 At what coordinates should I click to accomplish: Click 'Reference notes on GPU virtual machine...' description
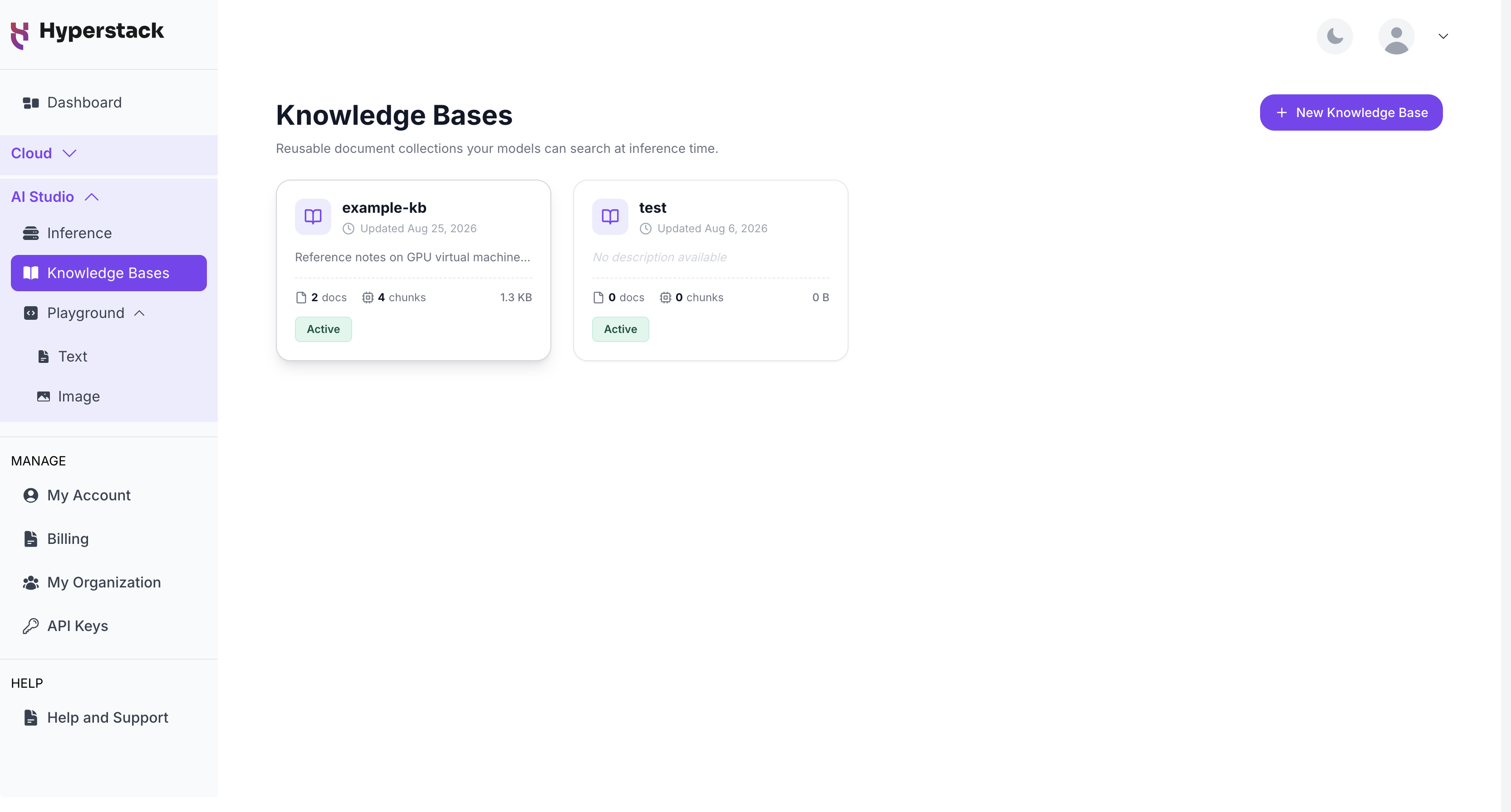tap(412, 257)
